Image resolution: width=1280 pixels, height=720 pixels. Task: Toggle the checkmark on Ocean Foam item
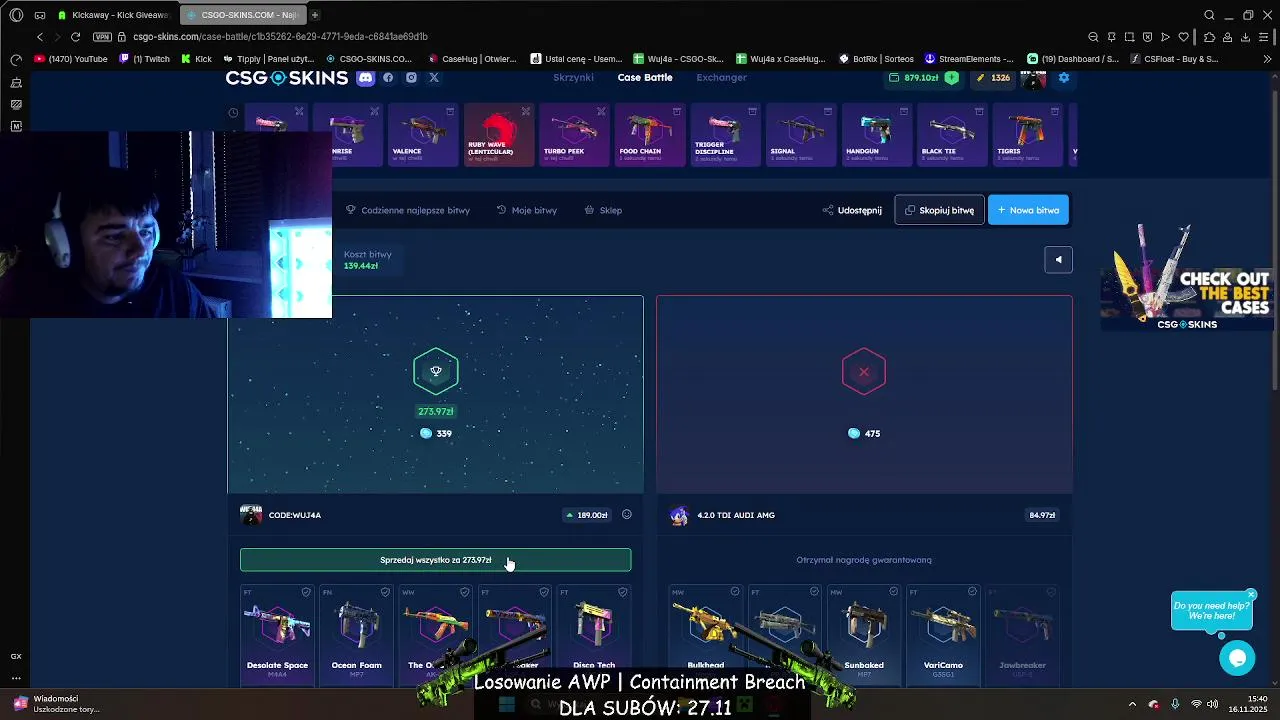point(385,592)
